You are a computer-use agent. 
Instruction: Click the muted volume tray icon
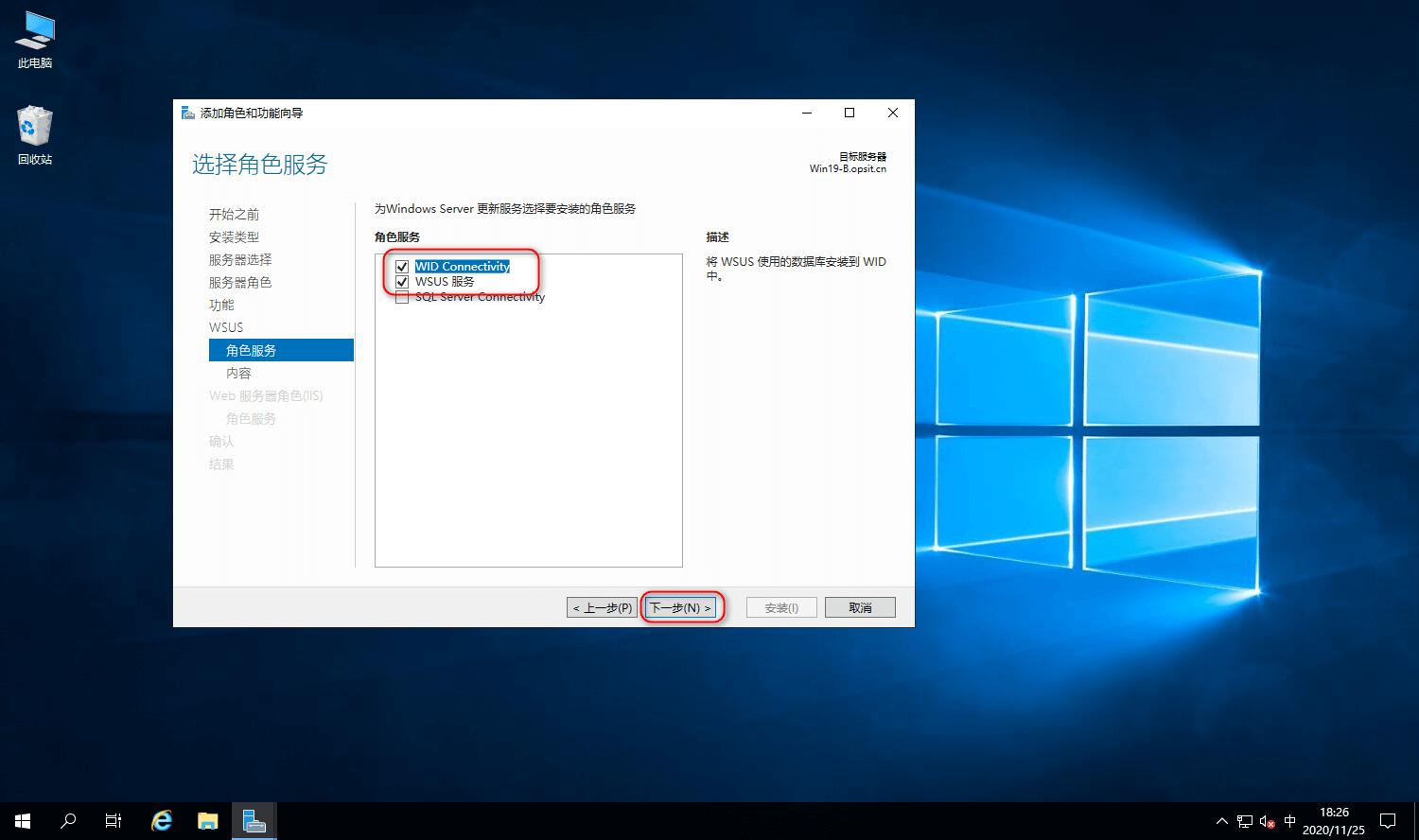click(1268, 821)
